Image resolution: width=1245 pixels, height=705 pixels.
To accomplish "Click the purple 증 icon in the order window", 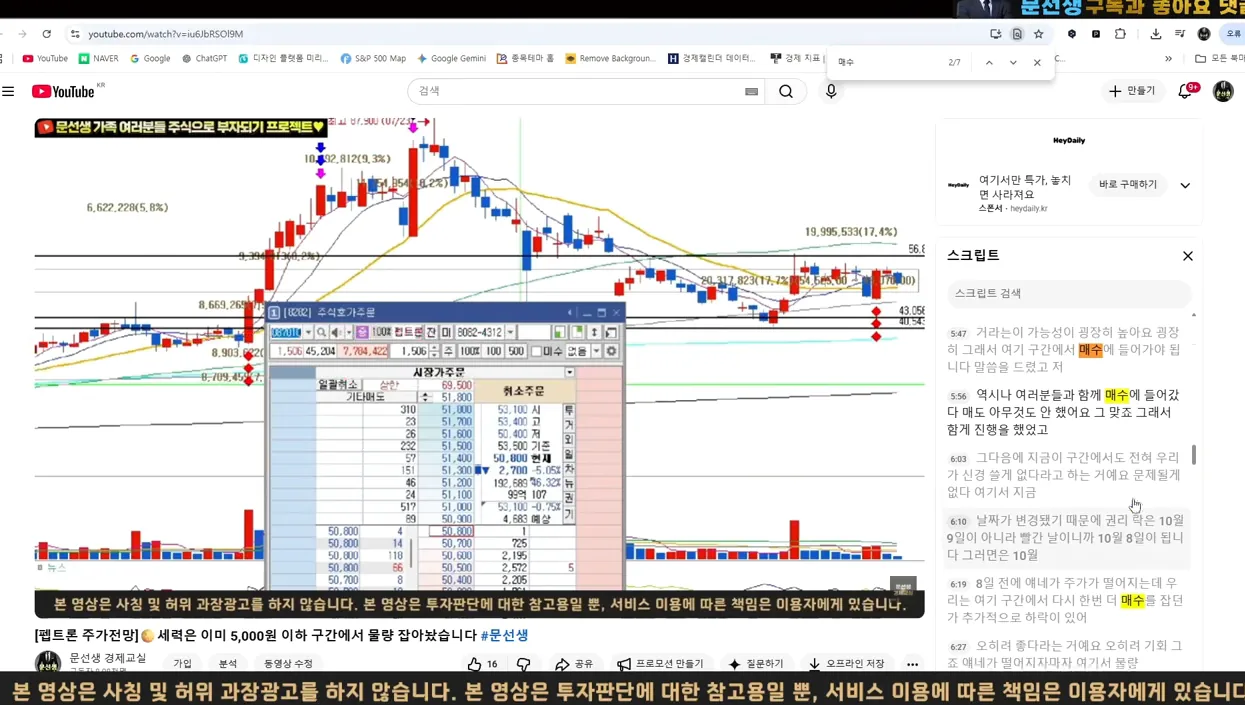I will coord(362,333).
